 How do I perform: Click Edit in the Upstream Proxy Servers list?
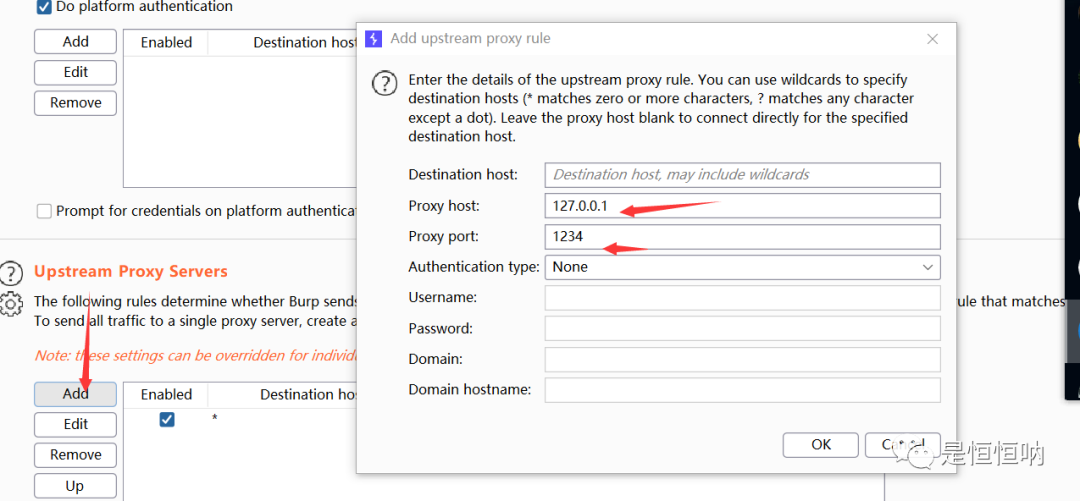click(x=75, y=424)
